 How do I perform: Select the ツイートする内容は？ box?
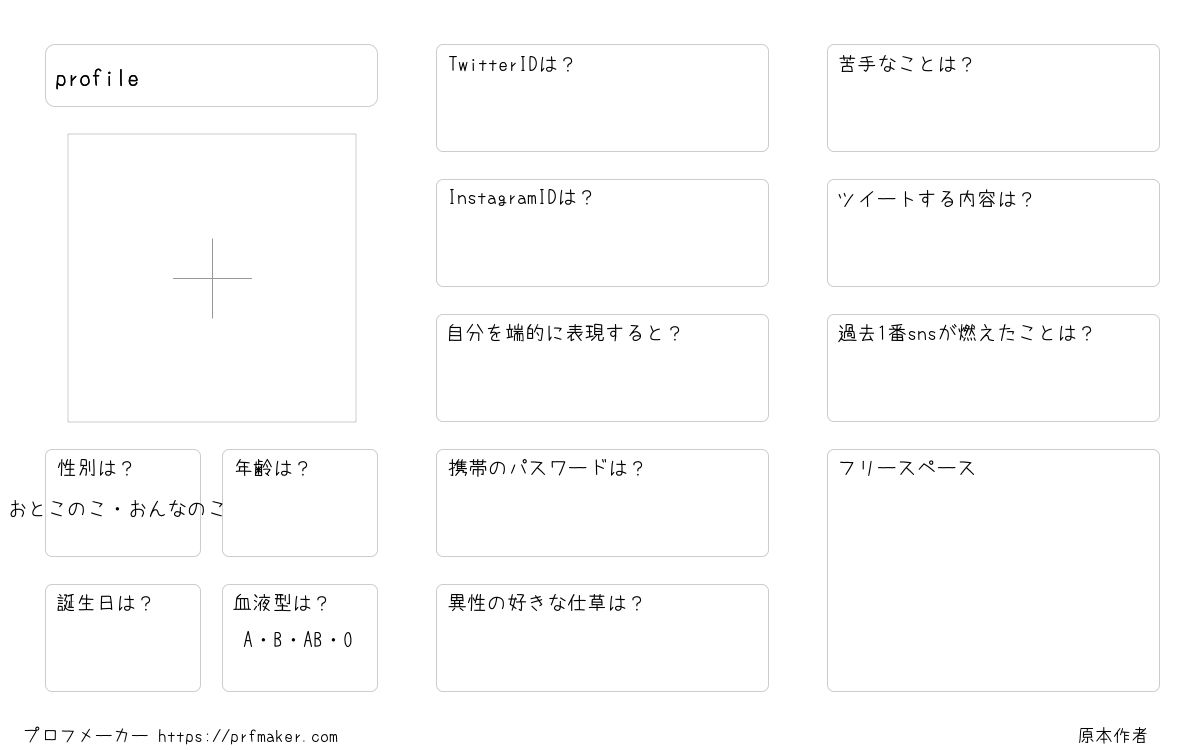click(993, 233)
